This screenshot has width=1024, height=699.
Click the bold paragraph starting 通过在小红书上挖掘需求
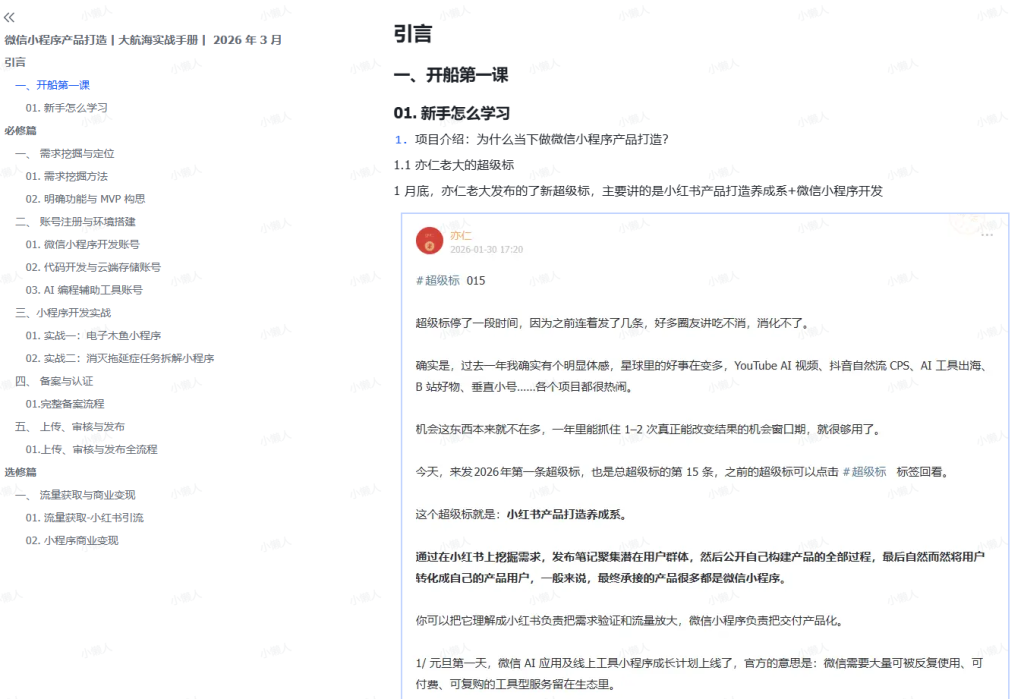(x=700, y=568)
